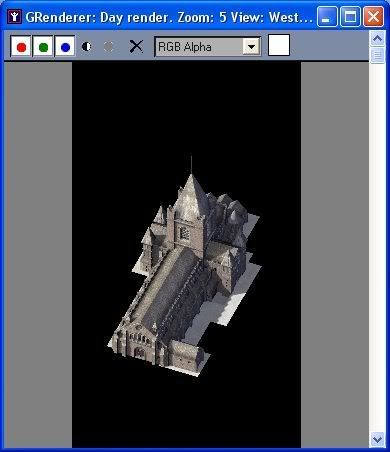Click the white color swatch in toolbar
The width and height of the screenshot is (390, 452).
(x=279, y=45)
